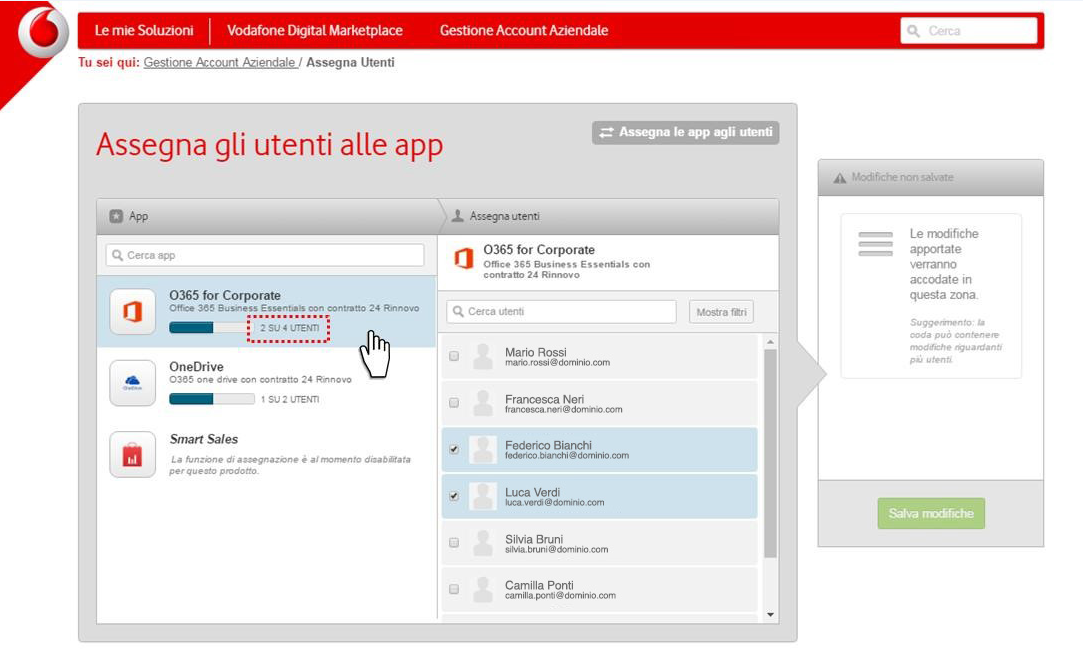
Task: Check the Mario Rossi checkbox
Action: 454,356
